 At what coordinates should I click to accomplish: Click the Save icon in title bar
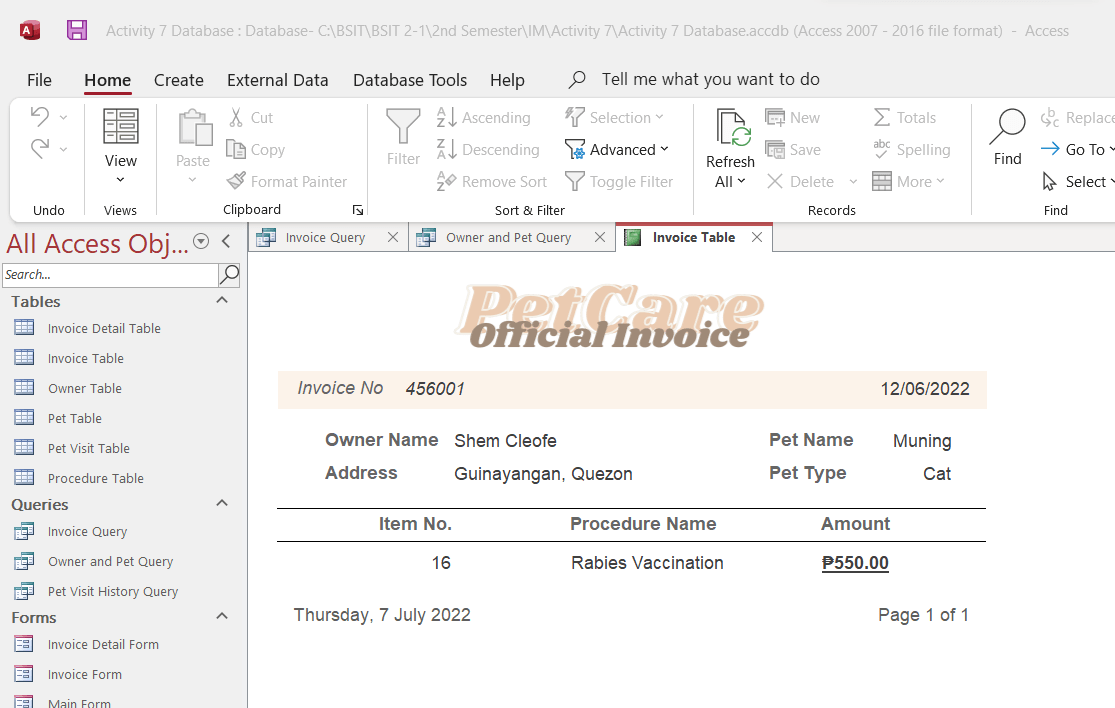click(x=77, y=30)
